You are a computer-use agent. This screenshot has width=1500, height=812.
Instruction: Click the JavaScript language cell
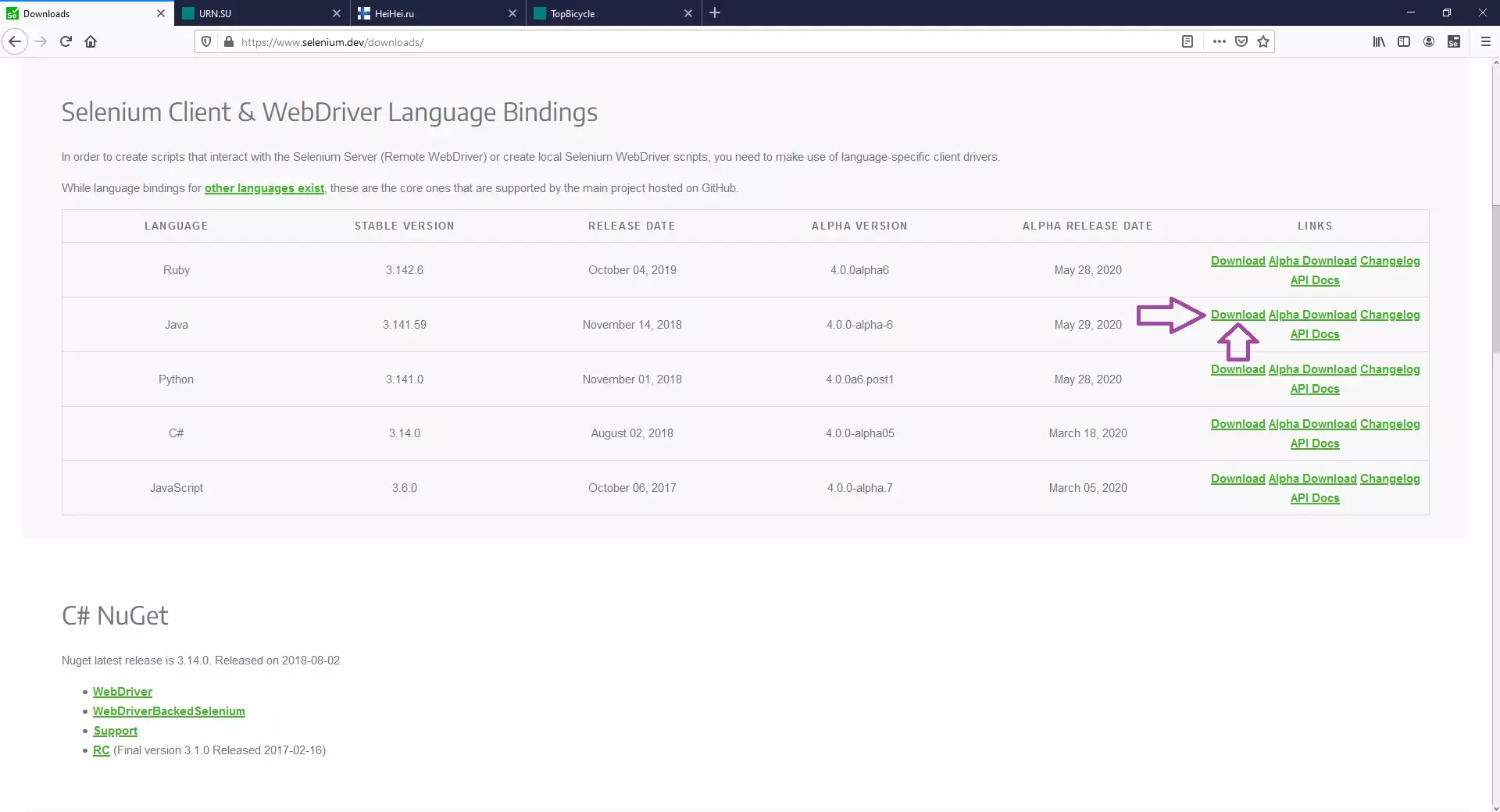point(177,488)
